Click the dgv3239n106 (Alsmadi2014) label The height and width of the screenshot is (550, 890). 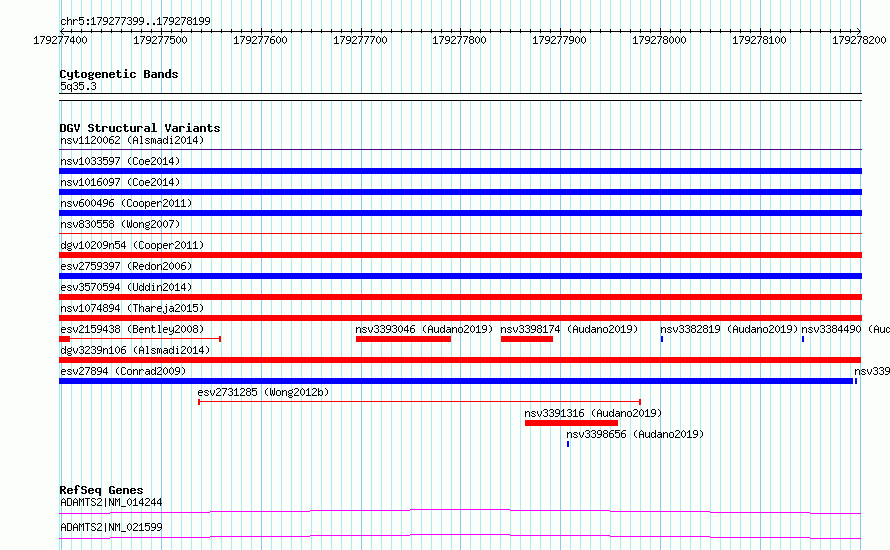(x=135, y=350)
